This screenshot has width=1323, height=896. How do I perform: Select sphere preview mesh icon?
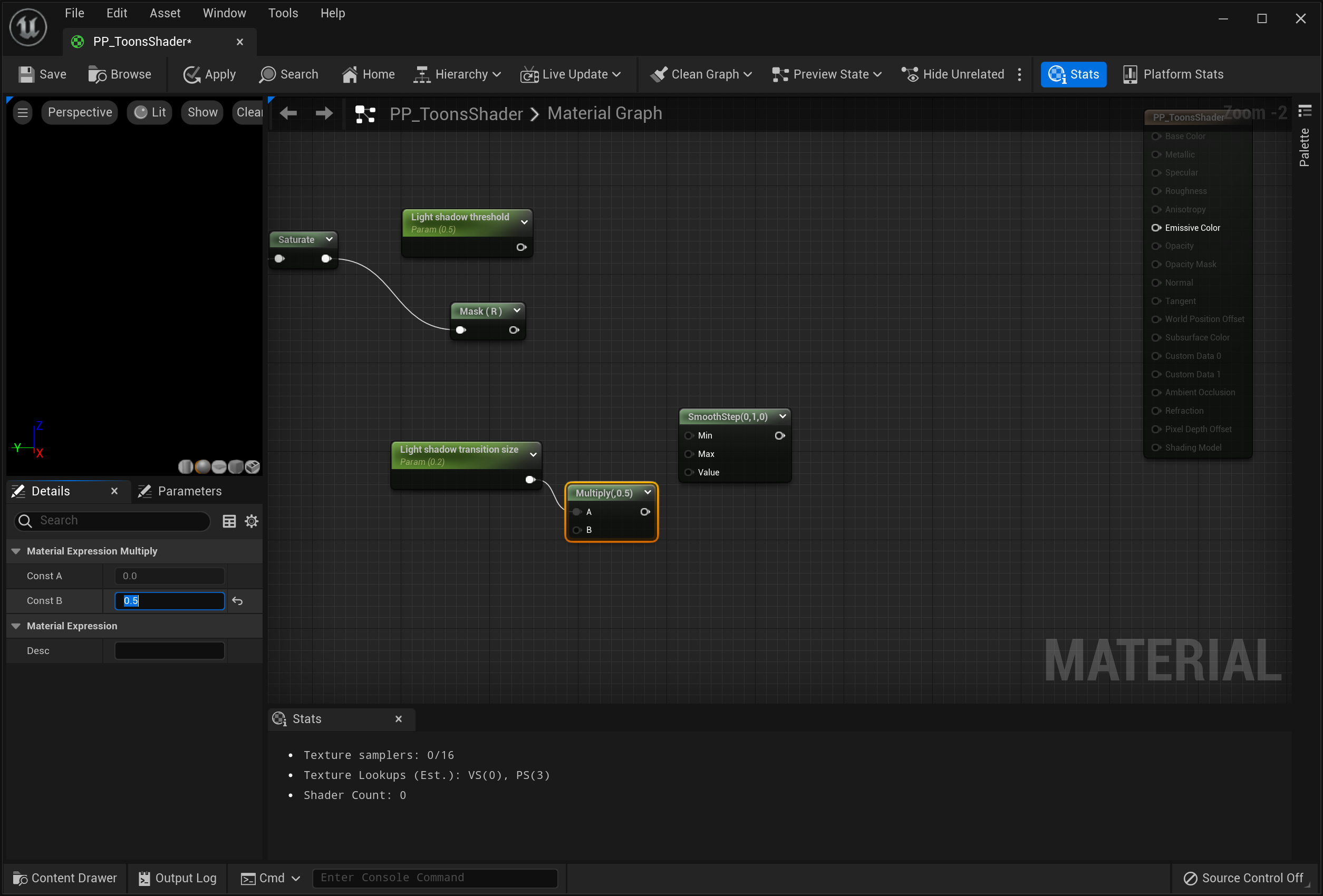tap(202, 467)
